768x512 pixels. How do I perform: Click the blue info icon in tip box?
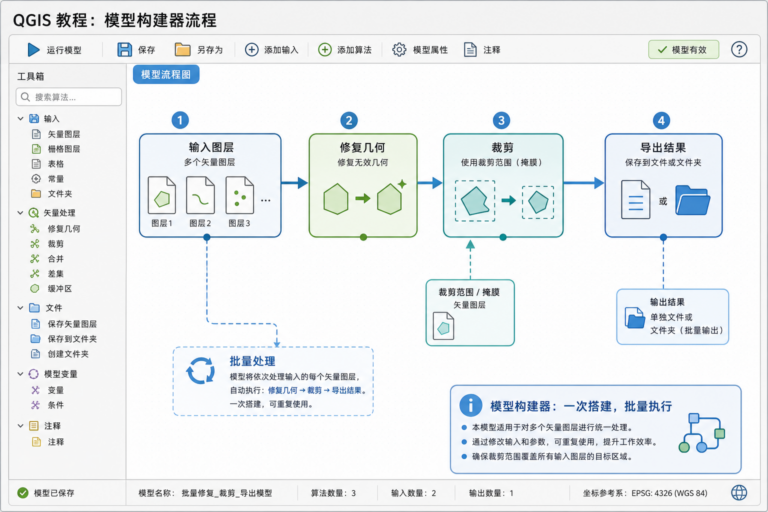[471, 405]
